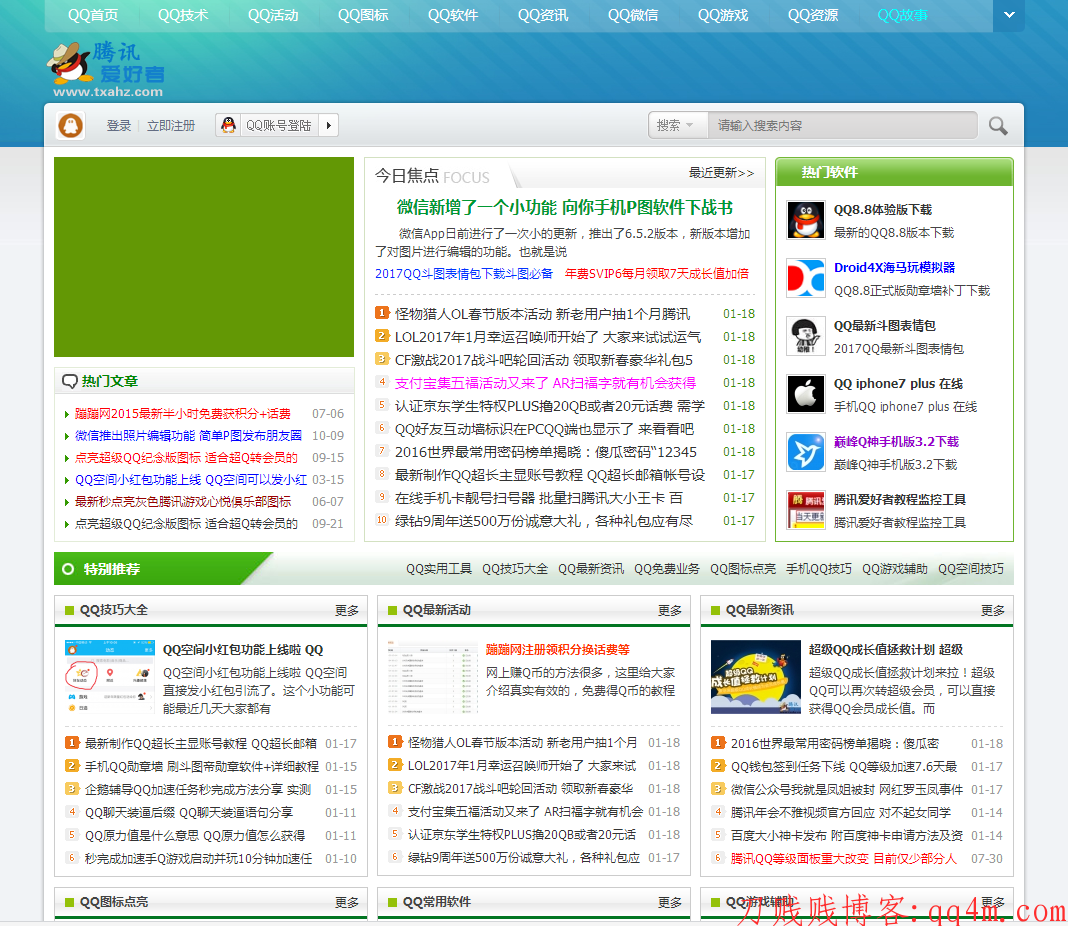1068x926 pixels.
Task: Open QQ软件 navigation item
Action: point(453,15)
